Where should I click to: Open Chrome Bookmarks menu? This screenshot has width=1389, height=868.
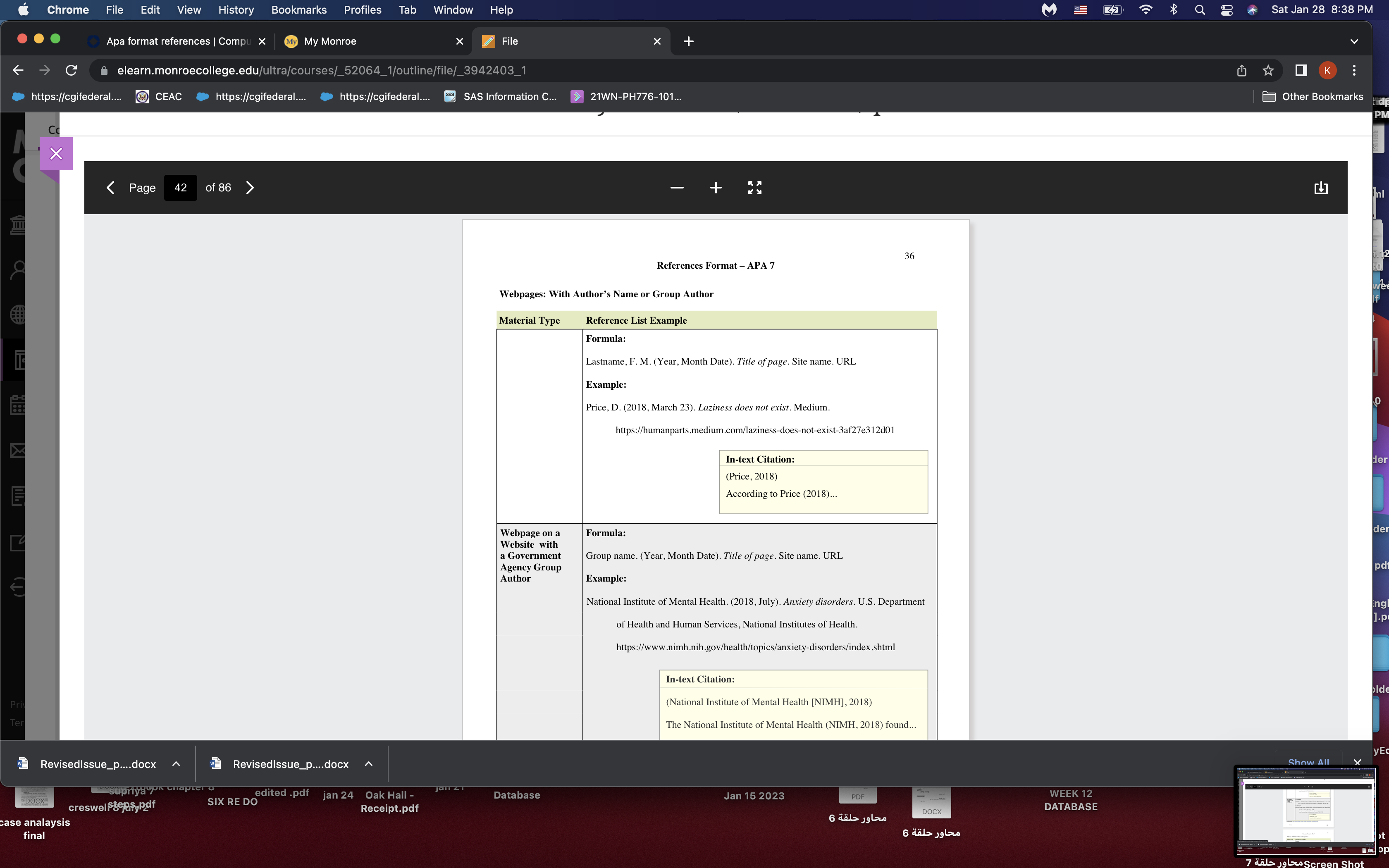(x=298, y=10)
